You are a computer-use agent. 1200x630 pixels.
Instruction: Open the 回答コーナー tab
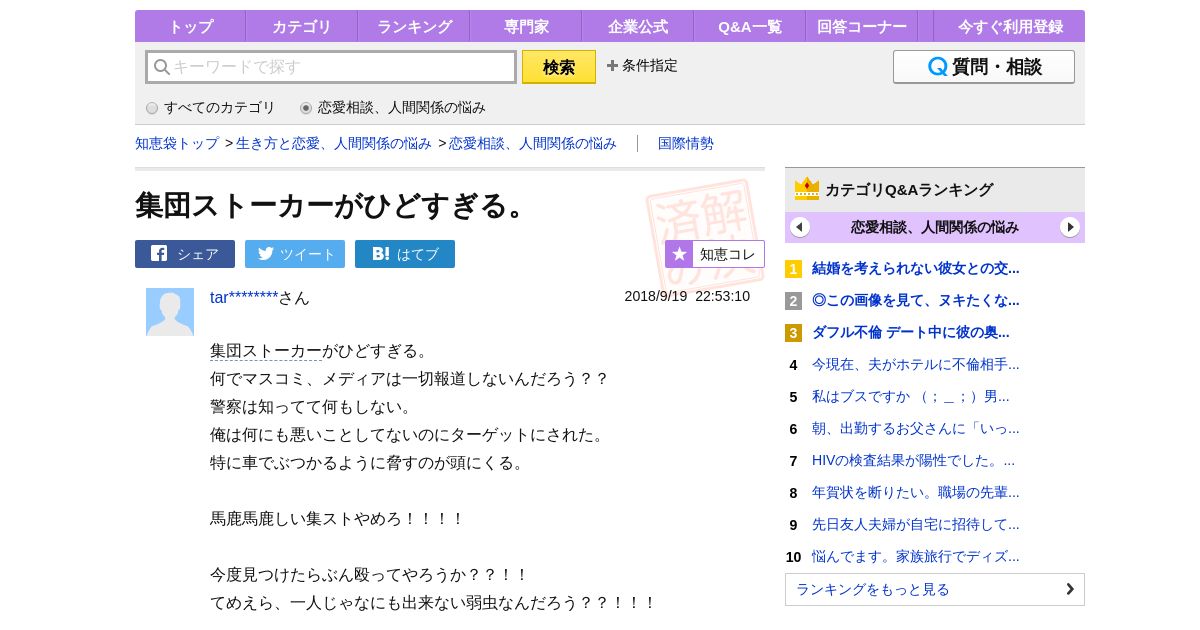coord(861,26)
